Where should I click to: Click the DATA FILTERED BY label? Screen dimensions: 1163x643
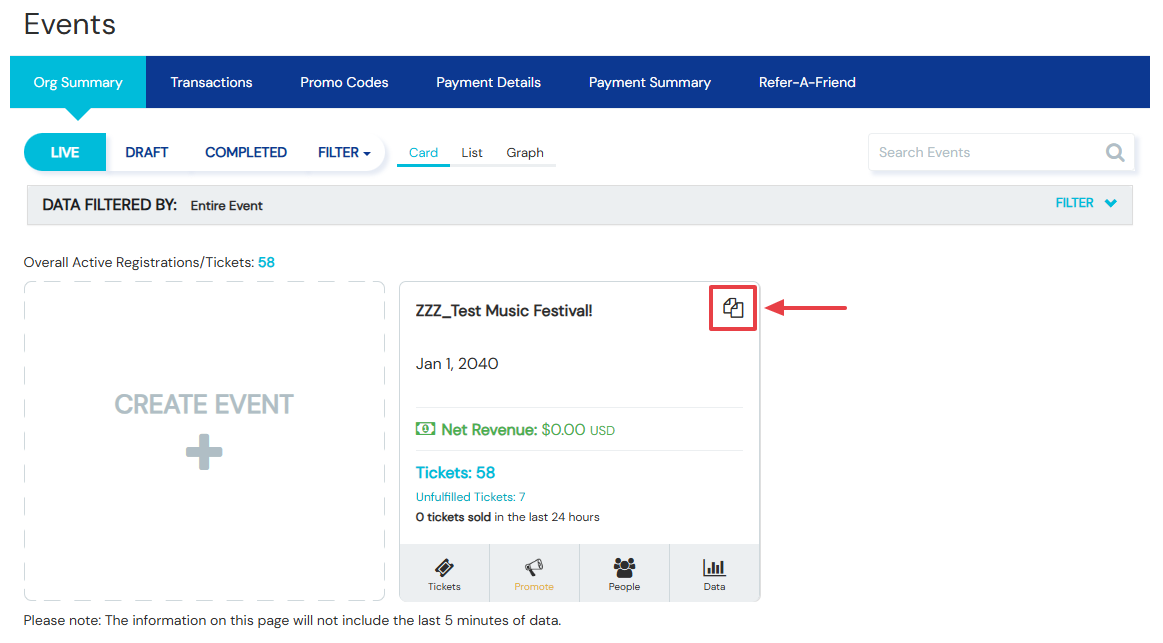pos(110,205)
